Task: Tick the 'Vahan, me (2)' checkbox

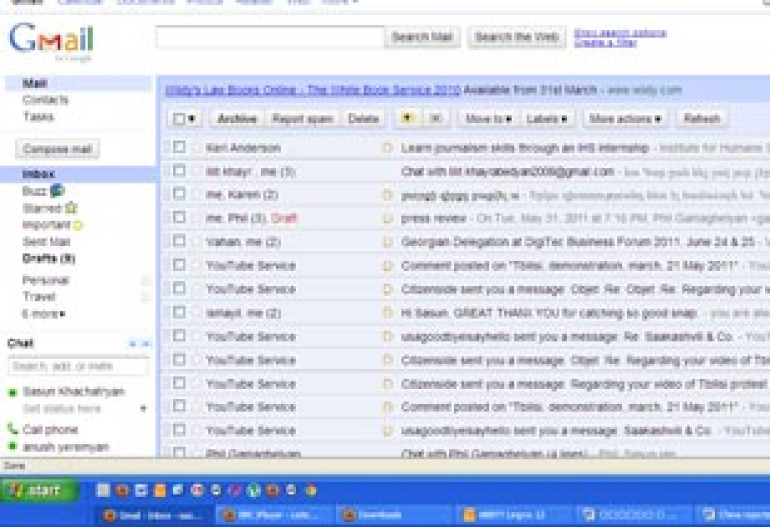Action: [179, 241]
